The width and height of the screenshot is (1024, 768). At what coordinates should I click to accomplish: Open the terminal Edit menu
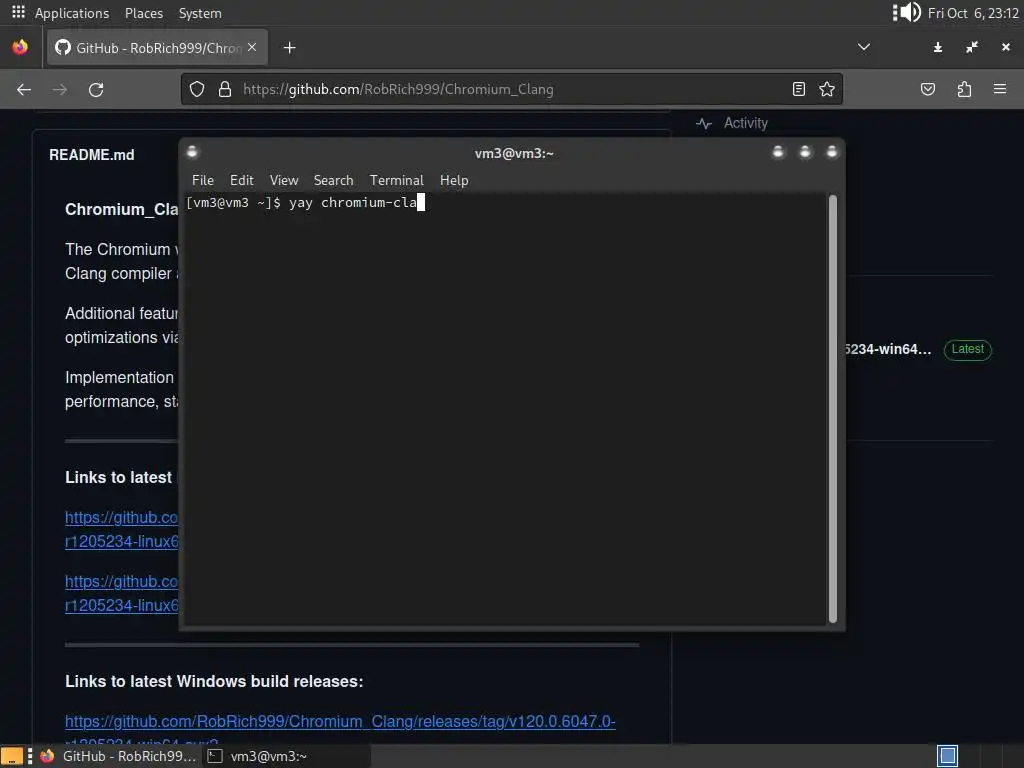pos(242,180)
